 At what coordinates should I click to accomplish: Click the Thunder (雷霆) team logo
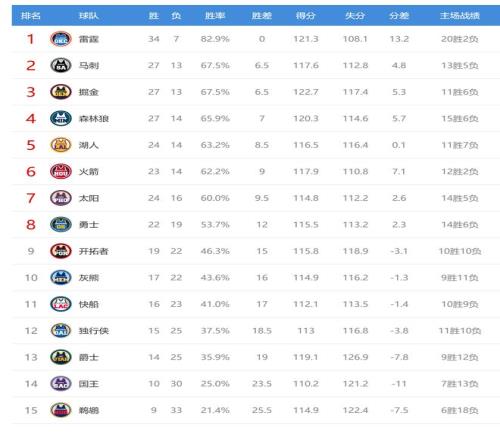point(61,39)
